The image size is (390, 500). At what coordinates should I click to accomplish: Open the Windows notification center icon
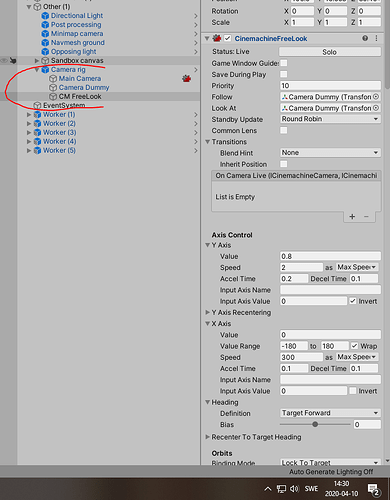374,489
